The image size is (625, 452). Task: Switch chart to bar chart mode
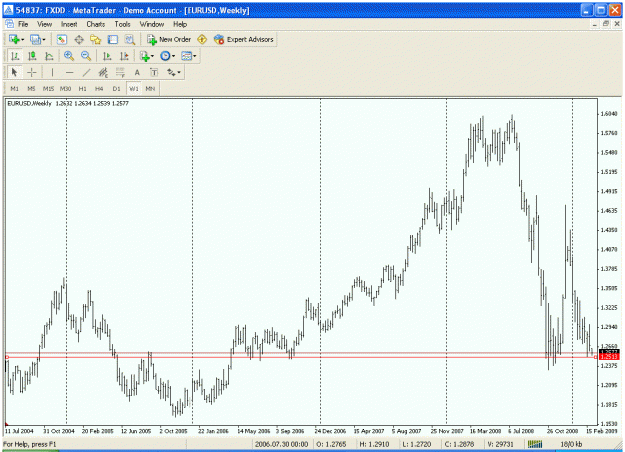pos(15,56)
